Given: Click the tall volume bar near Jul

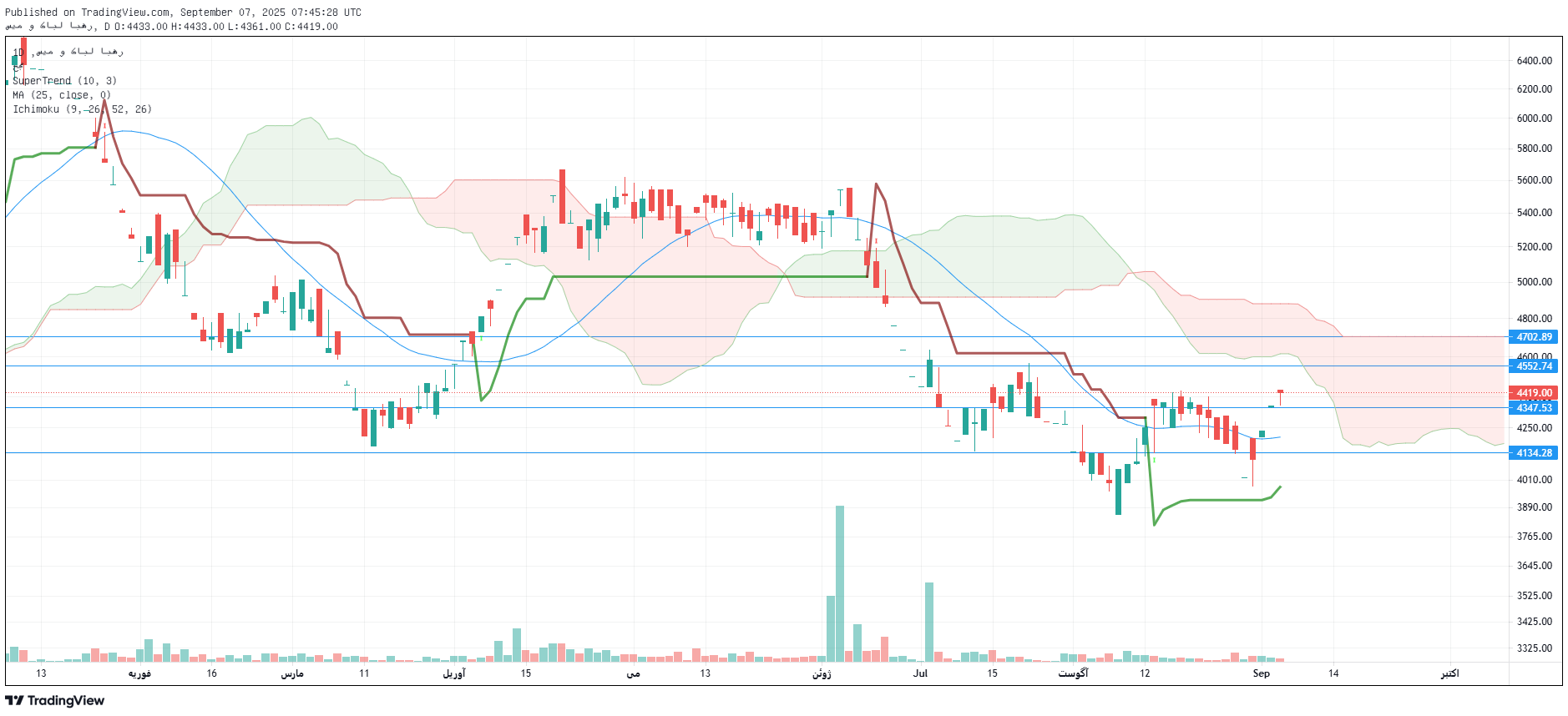Looking at the screenshot, I should pyautogui.click(x=929, y=622).
